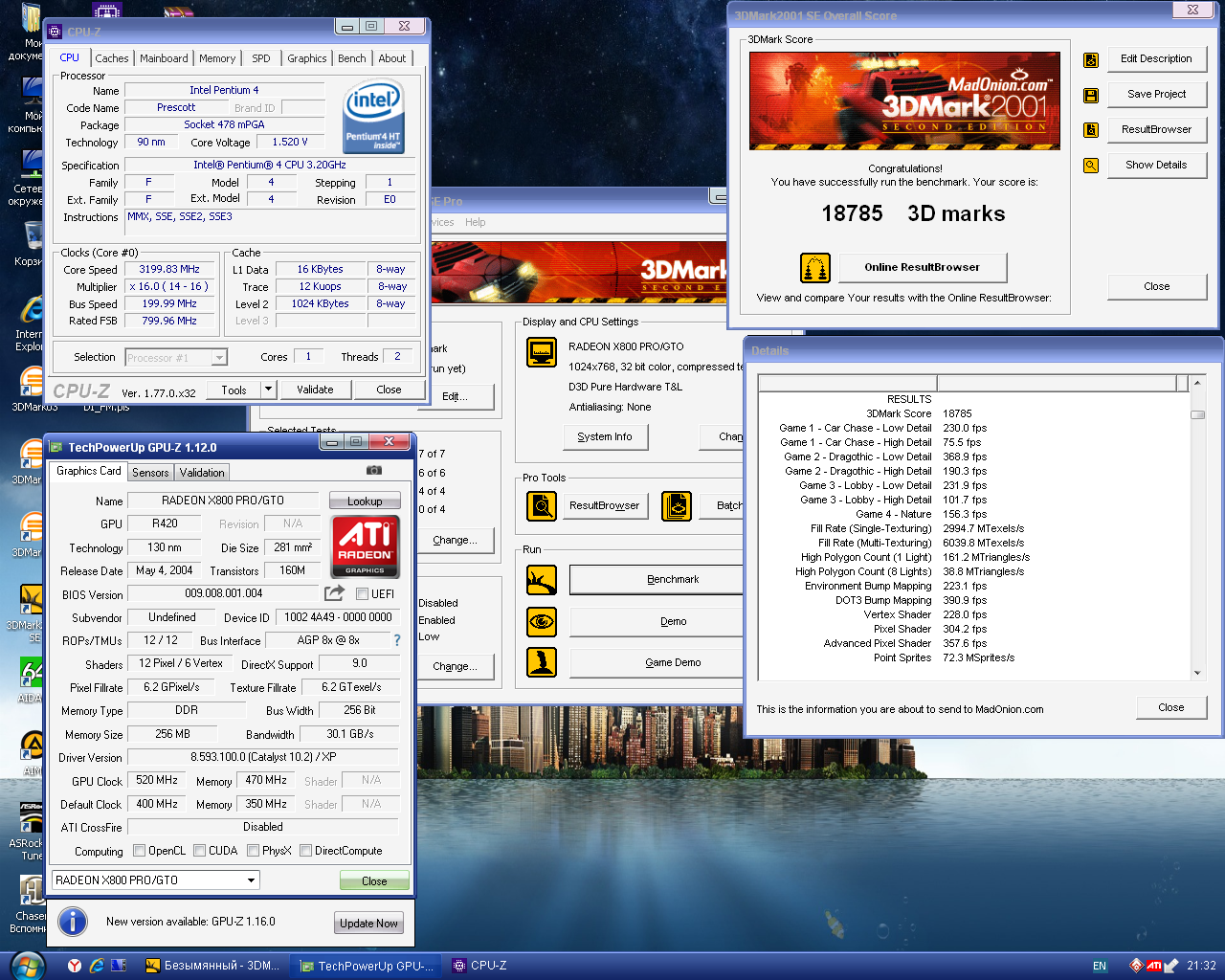The image size is (1225, 980).
Task: Click the BIOS version share icon in GPU-Z
Action: coord(334,593)
